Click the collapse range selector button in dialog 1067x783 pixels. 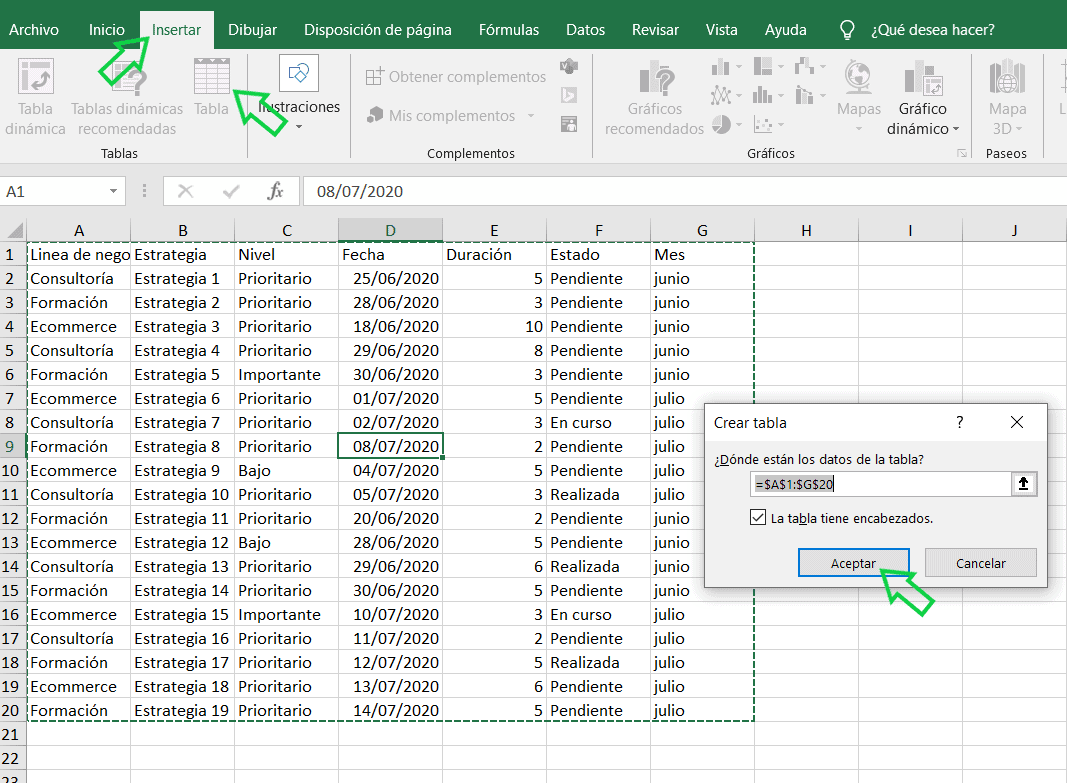(1023, 484)
